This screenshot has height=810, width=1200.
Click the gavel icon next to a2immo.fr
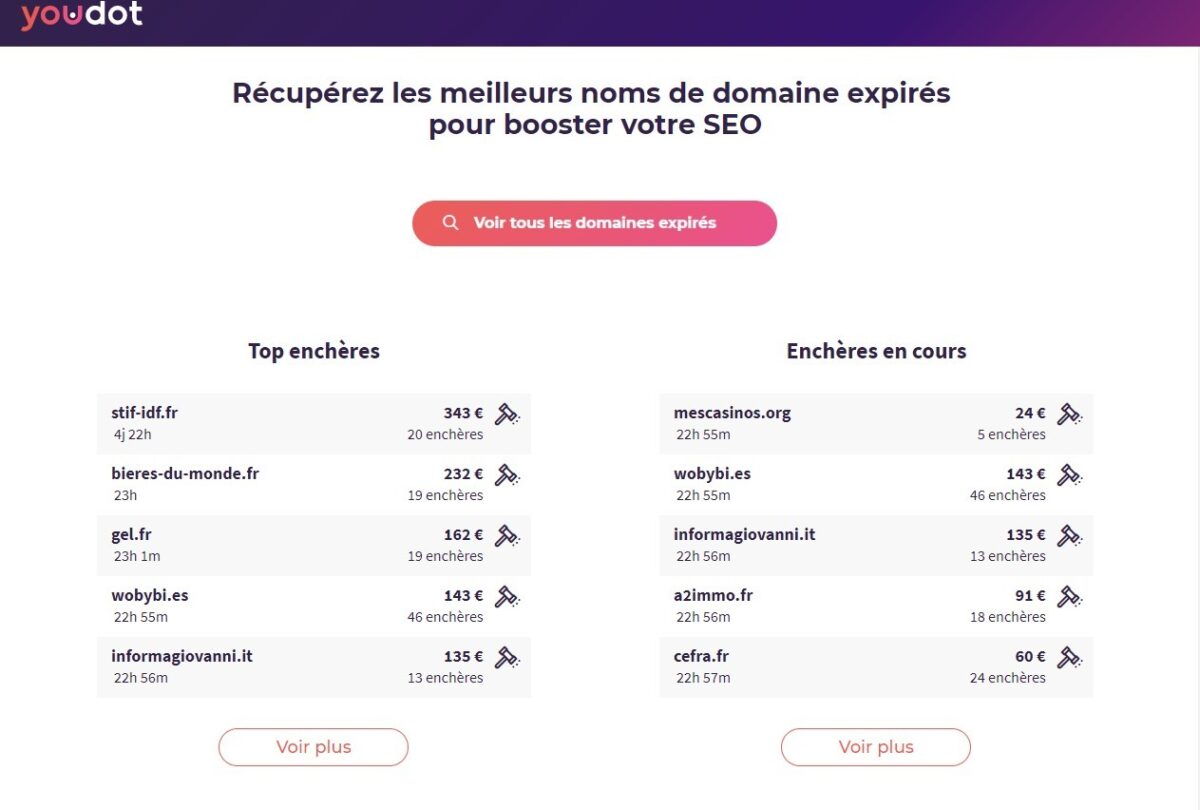(1070, 597)
